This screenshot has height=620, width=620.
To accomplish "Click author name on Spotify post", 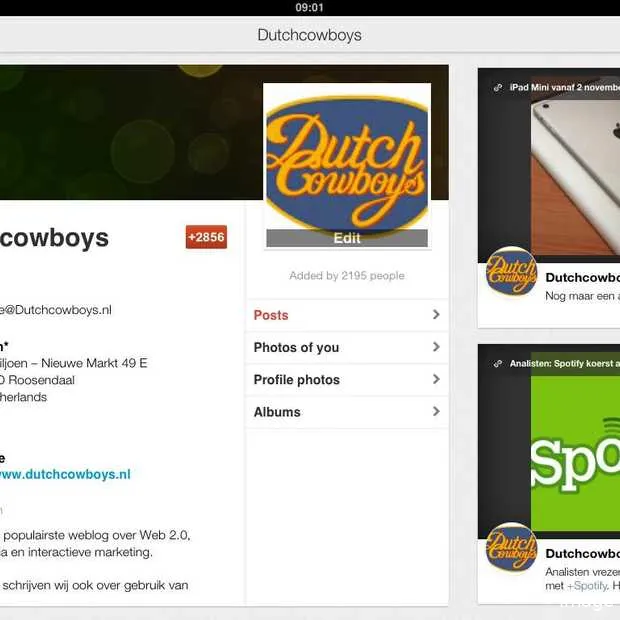I will (x=582, y=554).
